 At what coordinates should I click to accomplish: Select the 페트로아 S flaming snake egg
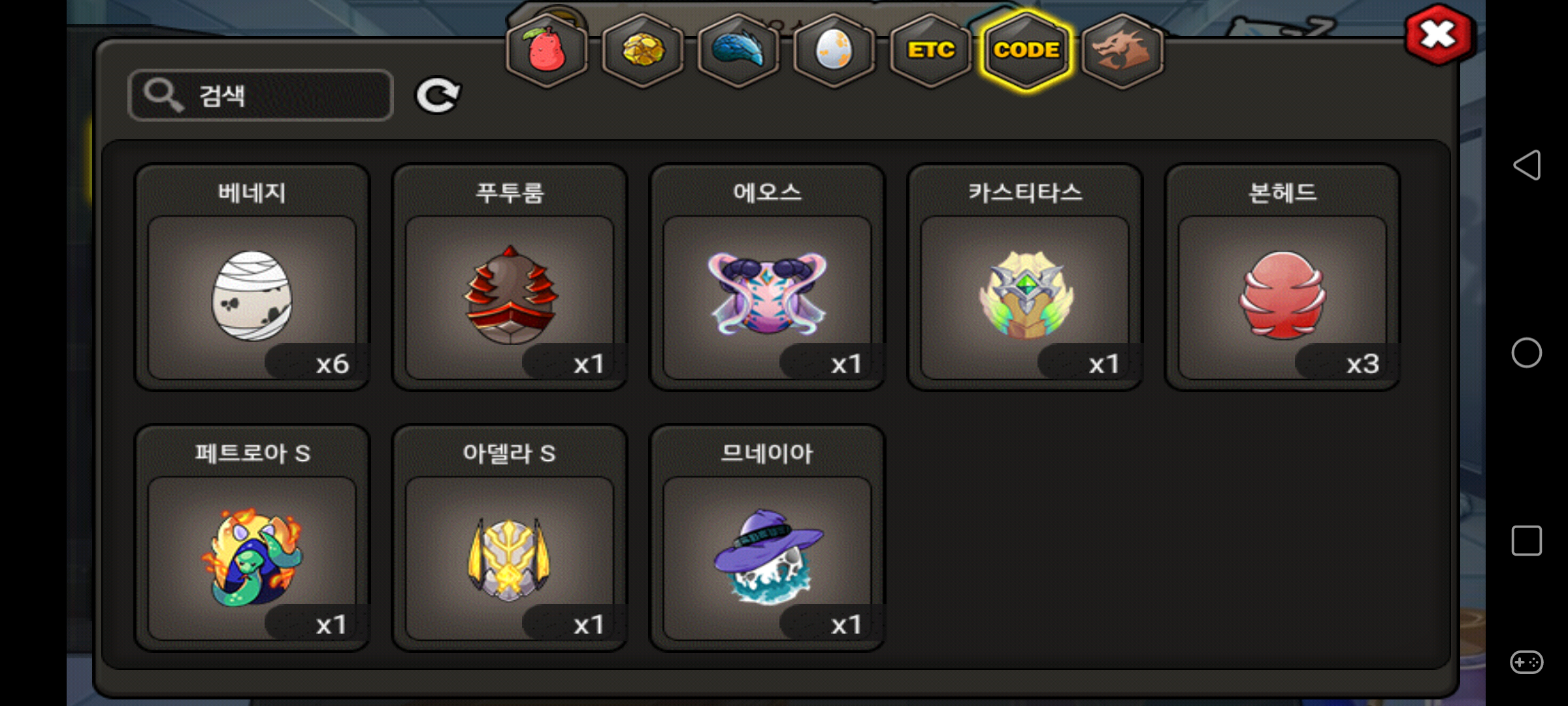[x=252, y=539]
